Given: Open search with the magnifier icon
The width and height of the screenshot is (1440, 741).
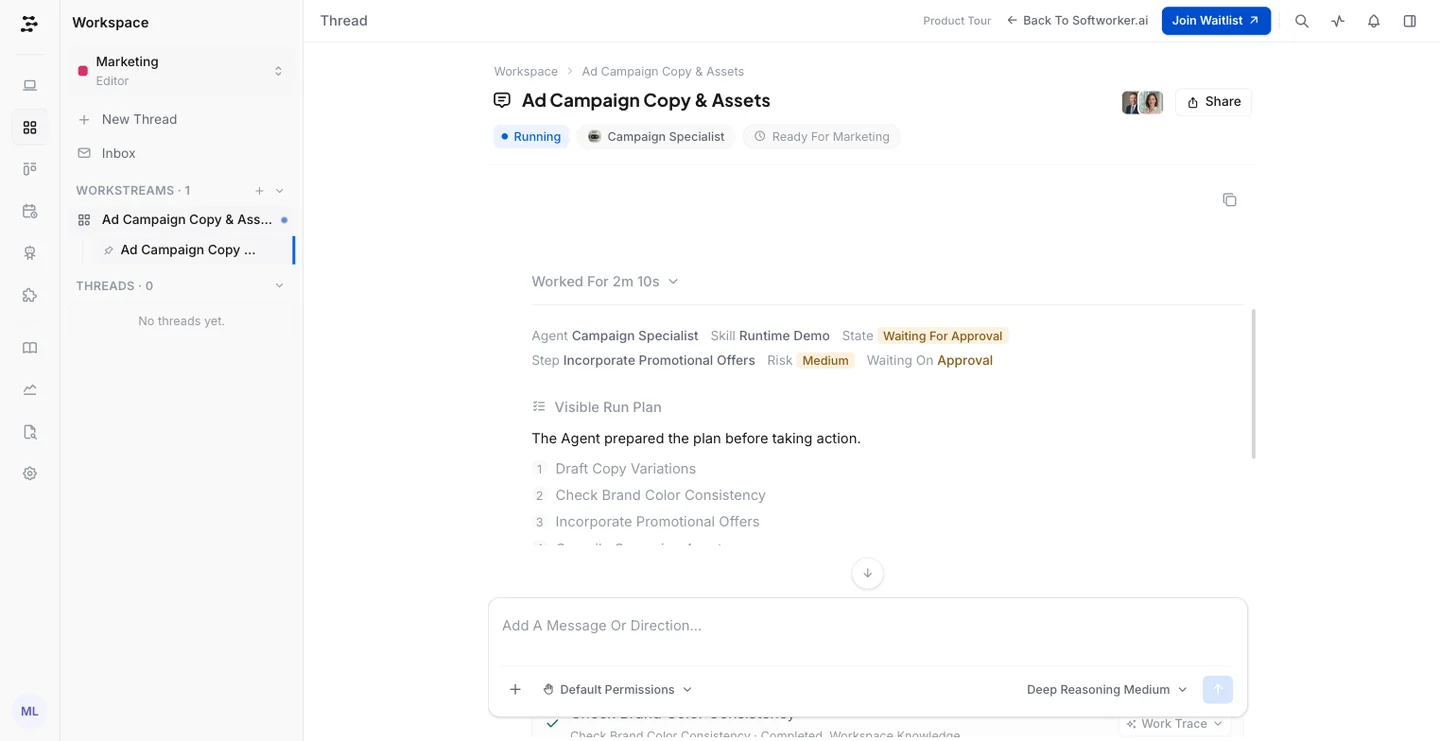Looking at the screenshot, I should click(x=1302, y=21).
